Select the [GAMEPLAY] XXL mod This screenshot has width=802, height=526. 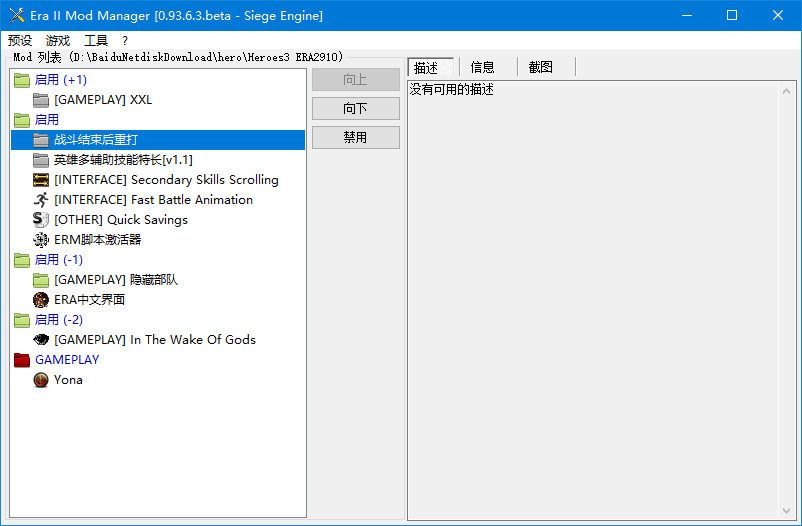coord(103,100)
